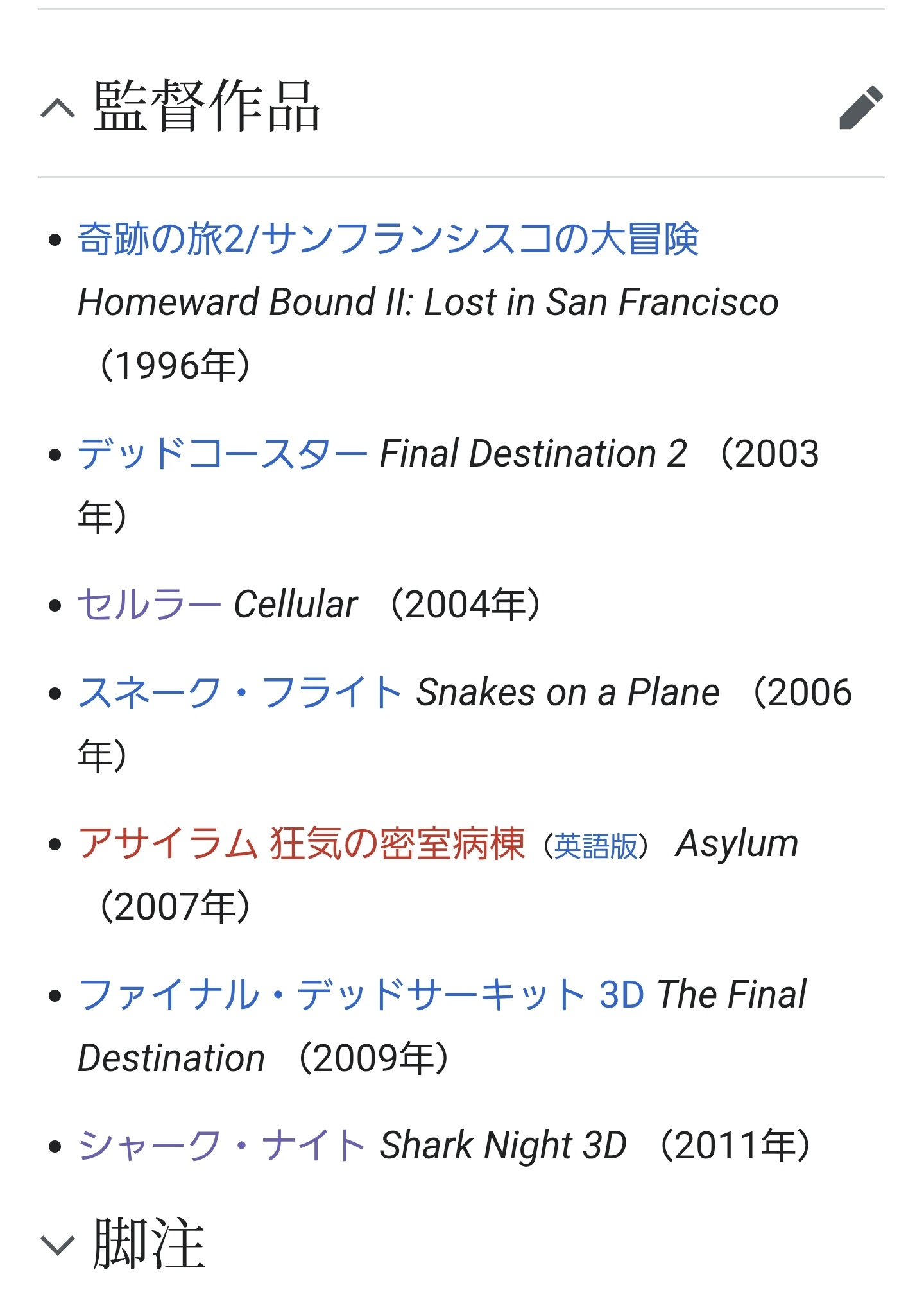
Task: Click the italic Shark Night 3D text
Action: (x=503, y=1146)
